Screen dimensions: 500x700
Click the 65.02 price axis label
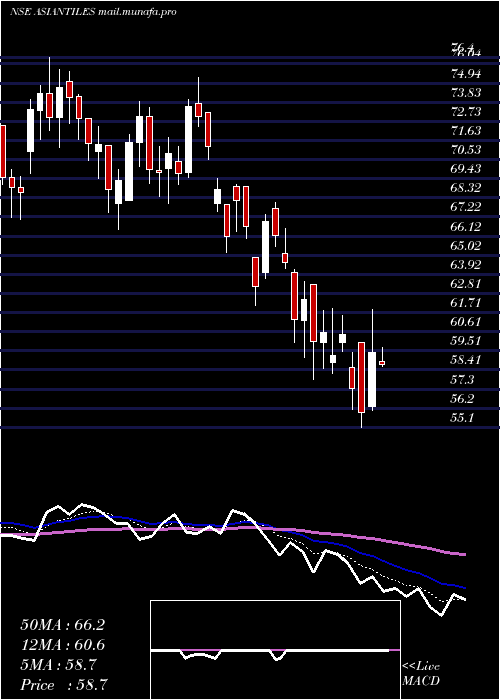click(466, 245)
